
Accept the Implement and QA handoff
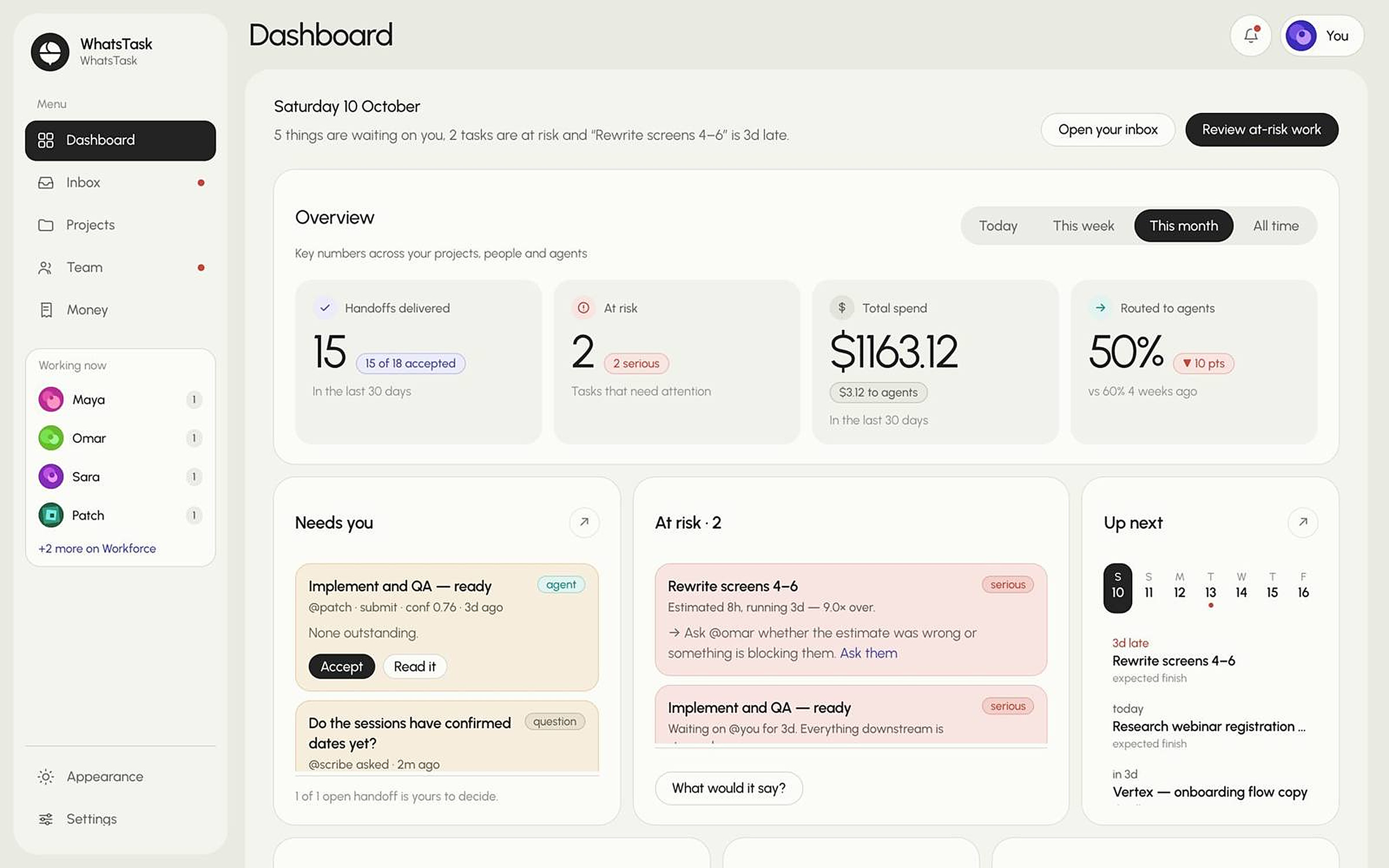pyautogui.click(x=341, y=667)
